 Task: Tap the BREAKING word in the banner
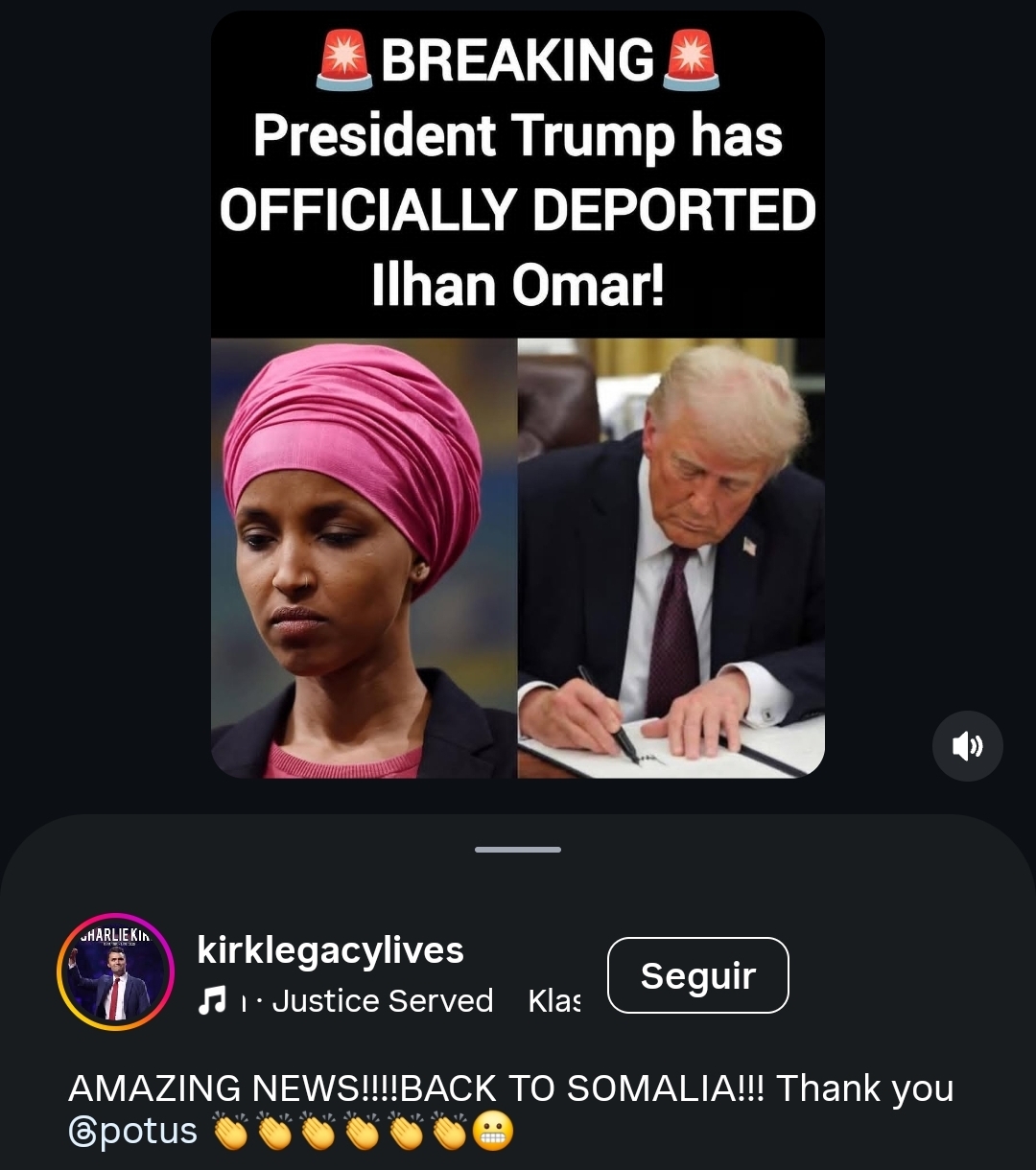point(518,60)
